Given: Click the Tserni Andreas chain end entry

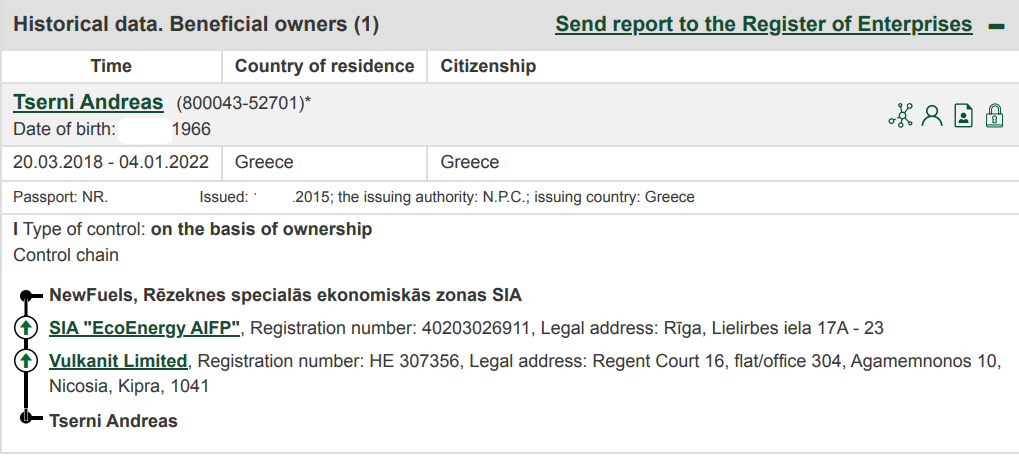Looking at the screenshot, I should [x=113, y=421].
